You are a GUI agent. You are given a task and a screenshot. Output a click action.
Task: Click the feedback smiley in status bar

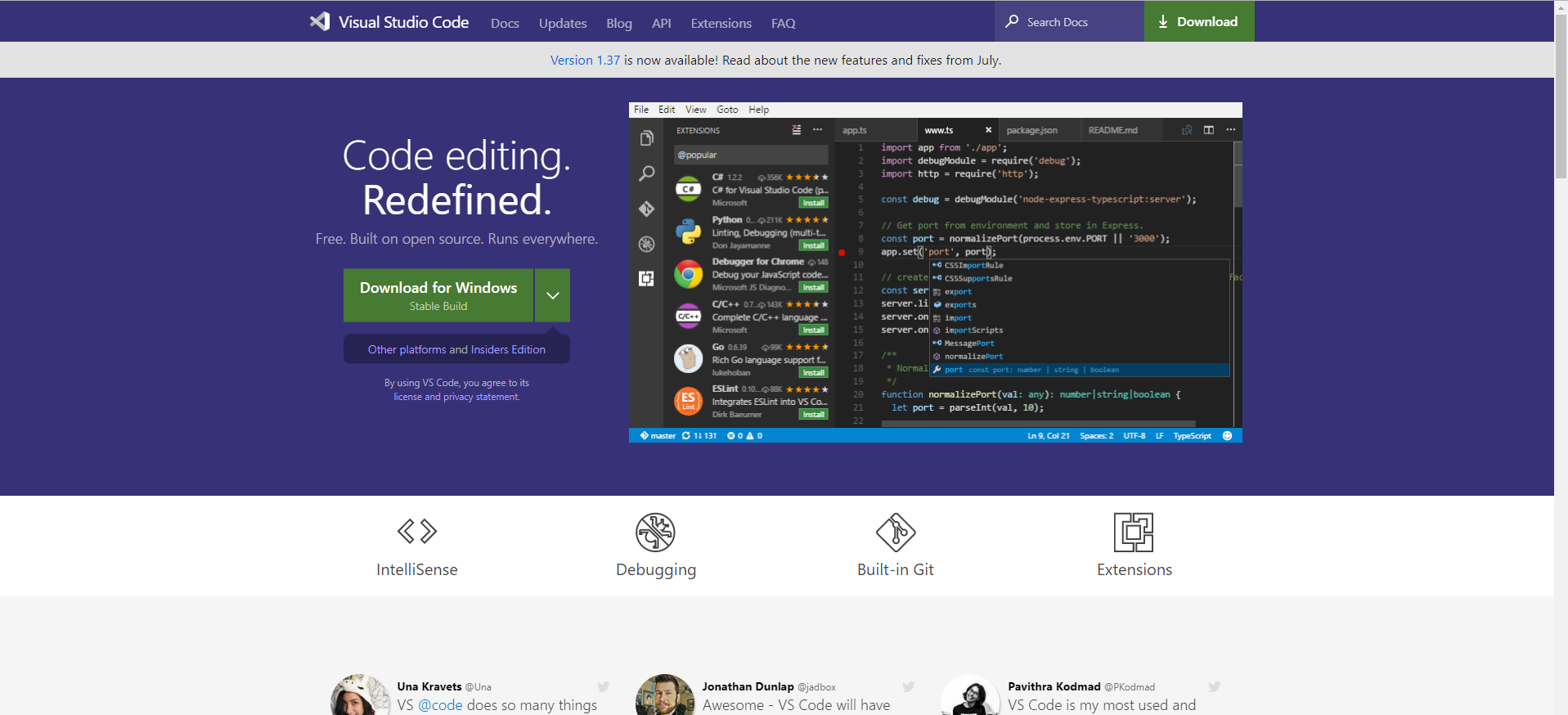point(1227,436)
